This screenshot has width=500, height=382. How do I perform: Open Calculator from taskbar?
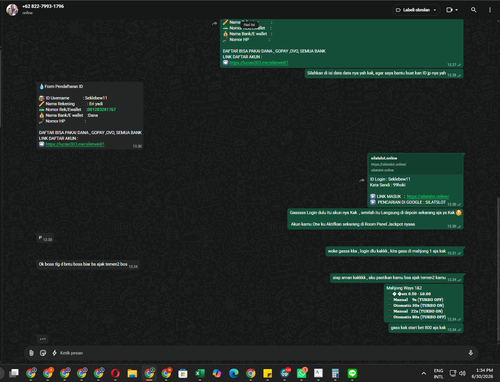tap(335, 373)
